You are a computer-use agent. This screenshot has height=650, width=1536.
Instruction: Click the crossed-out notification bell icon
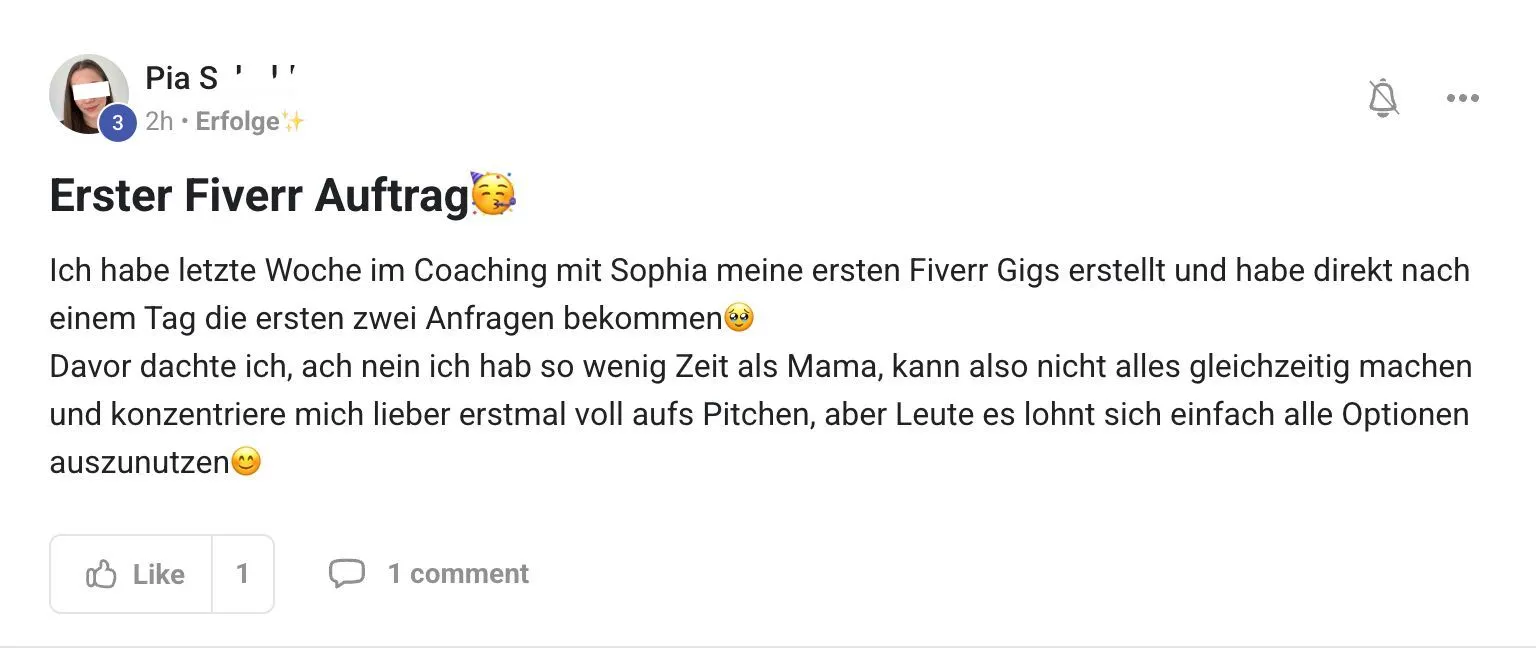click(1385, 97)
